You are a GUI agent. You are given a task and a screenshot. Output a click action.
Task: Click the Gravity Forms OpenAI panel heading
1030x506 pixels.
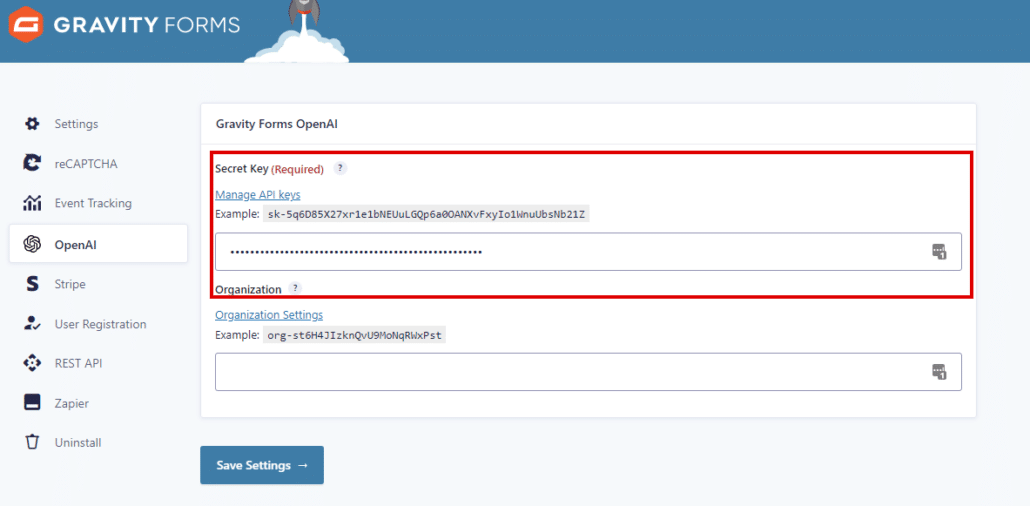[x=277, y=124]
